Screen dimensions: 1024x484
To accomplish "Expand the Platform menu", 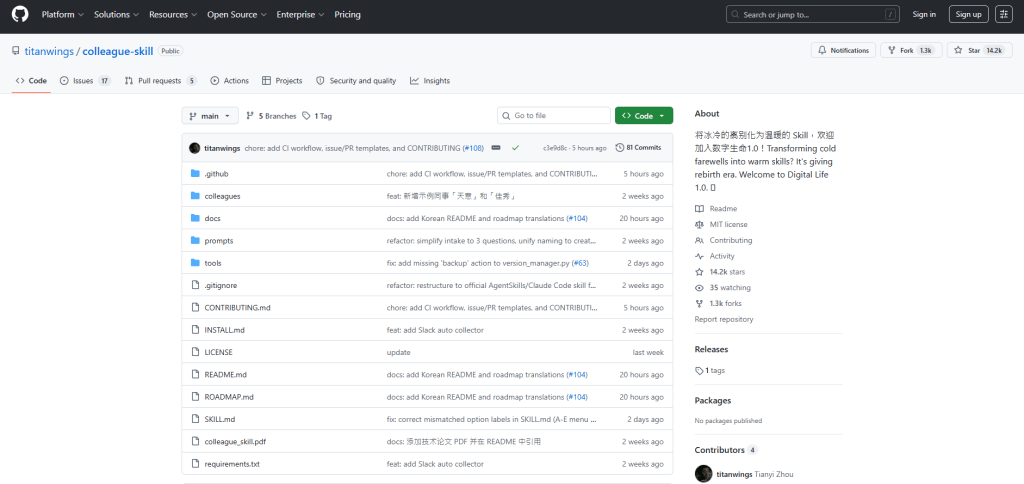I will 62,15.
